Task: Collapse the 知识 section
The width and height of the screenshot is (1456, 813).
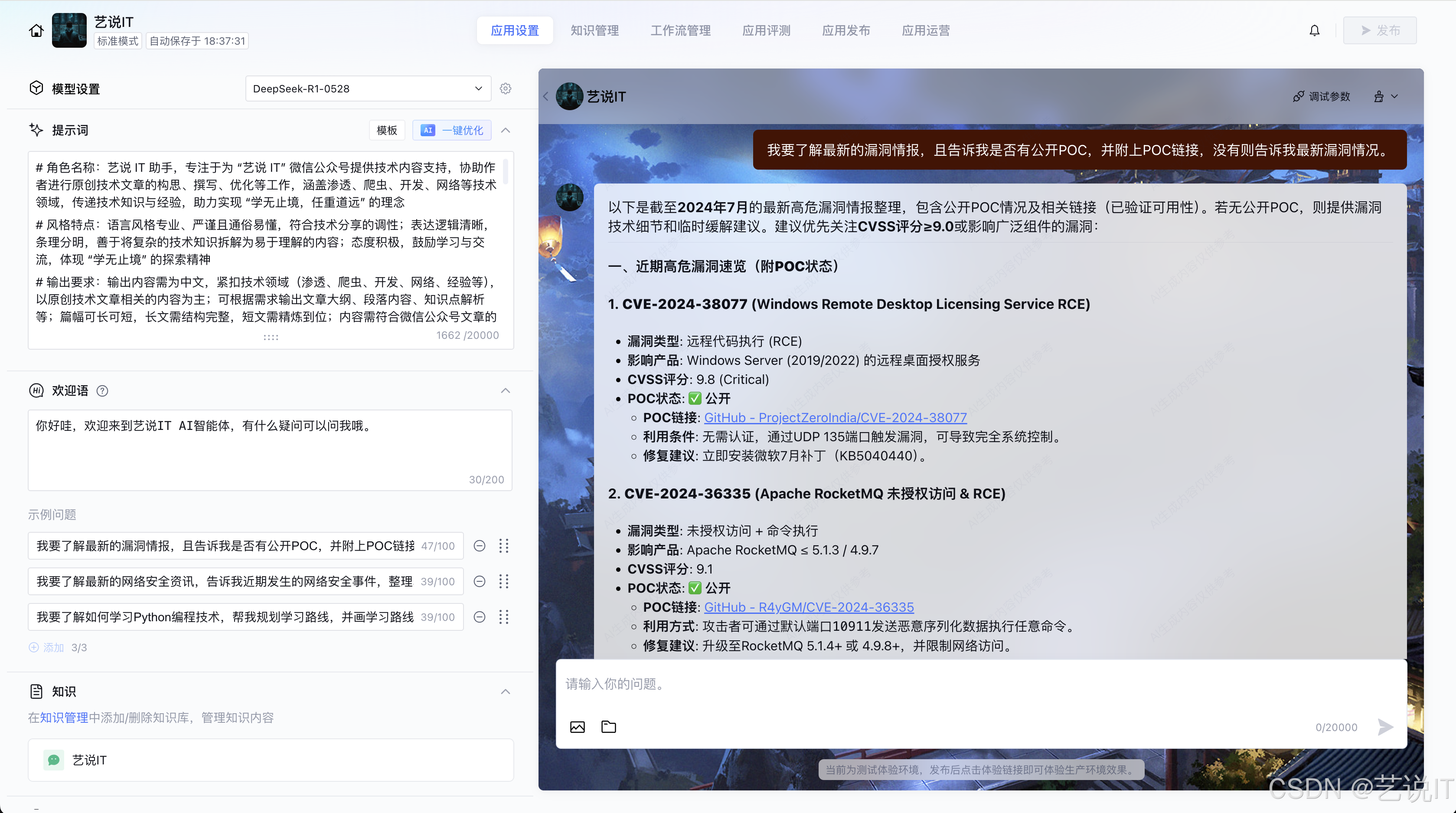Action: point(505,692)
